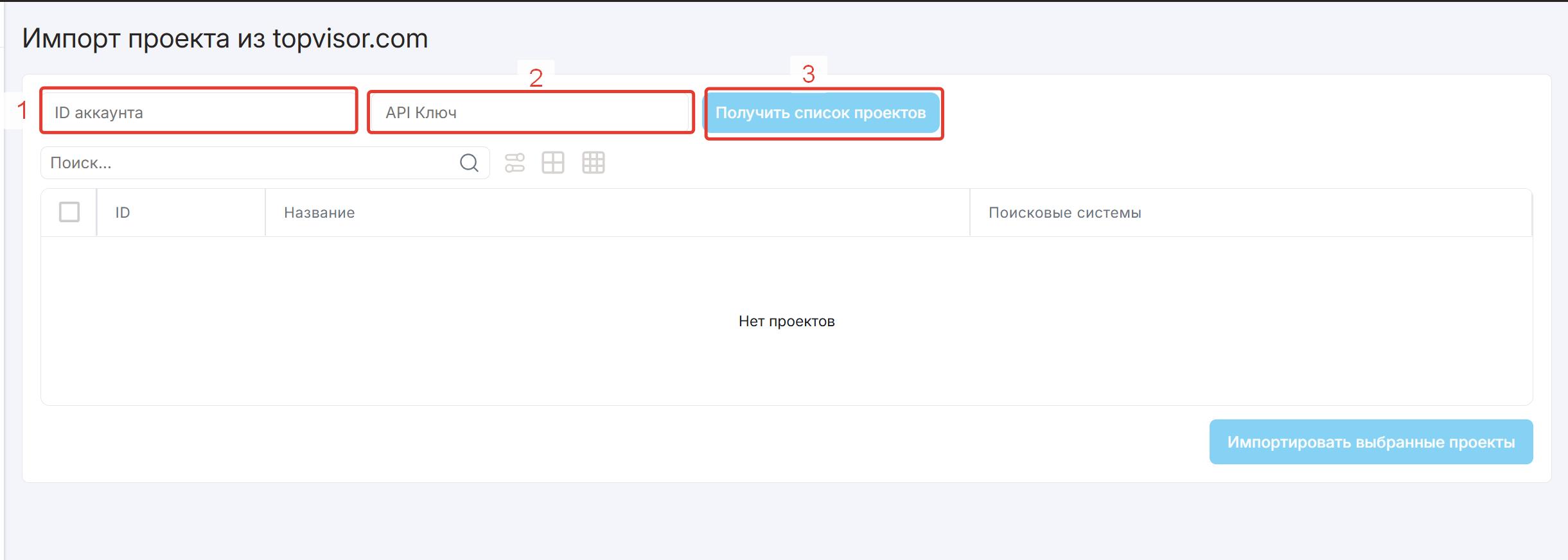This screenshot has height=560, width=1568.
Task: Click divider between Название and Поисковые системы
Action: [x=970, y=213]
